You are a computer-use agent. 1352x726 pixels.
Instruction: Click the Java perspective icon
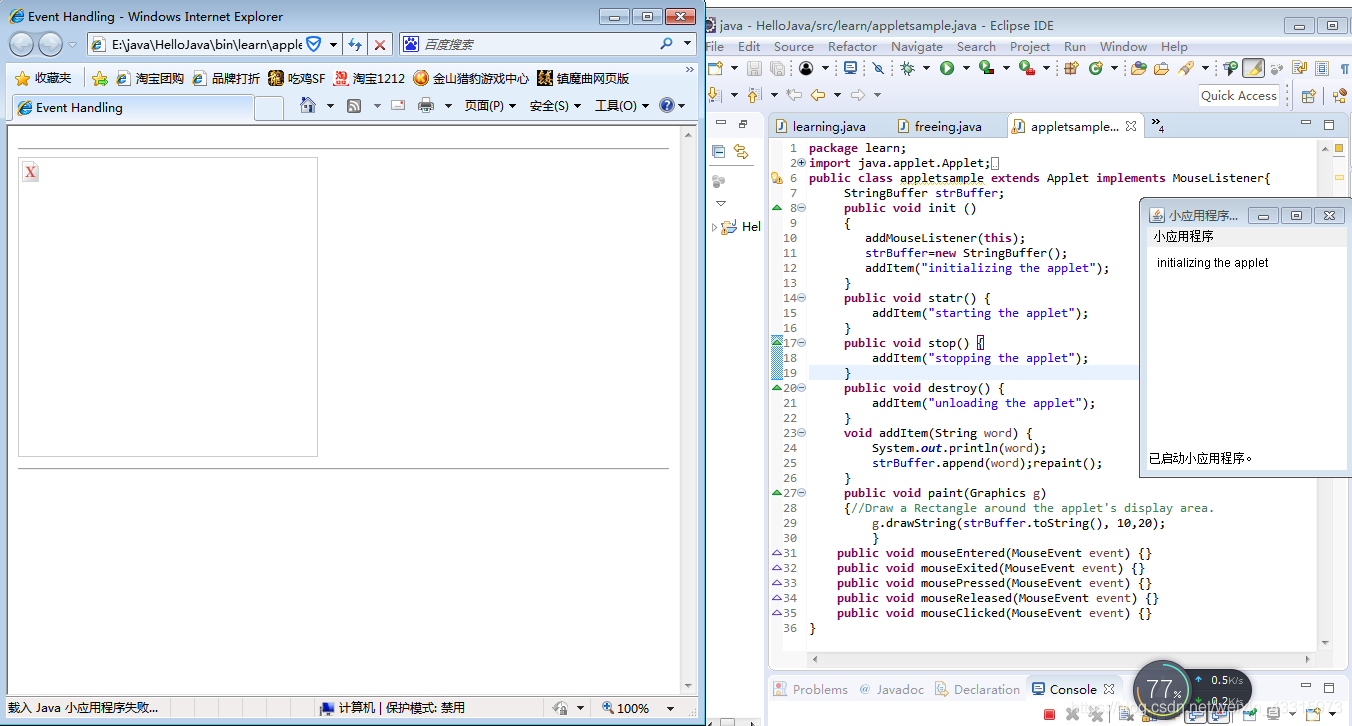click(1341, 96)
